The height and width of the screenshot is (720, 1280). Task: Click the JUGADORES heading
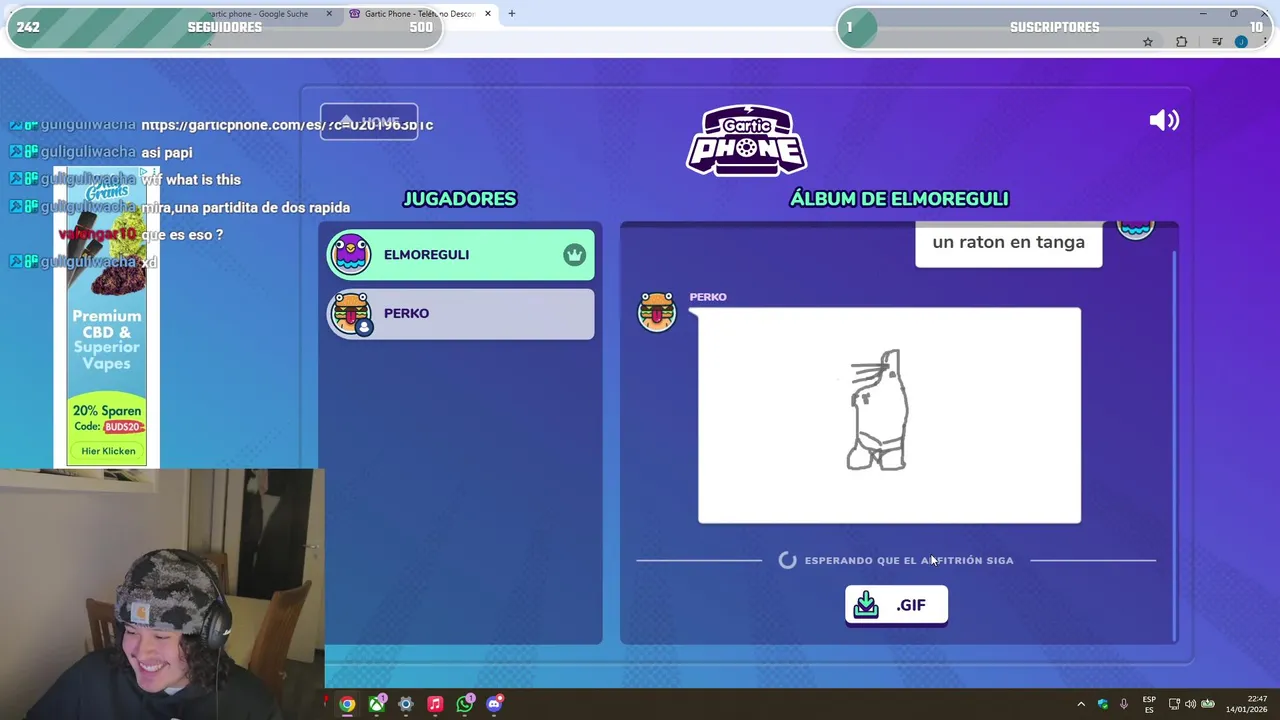pyautogui.click(x=460, y=199)
